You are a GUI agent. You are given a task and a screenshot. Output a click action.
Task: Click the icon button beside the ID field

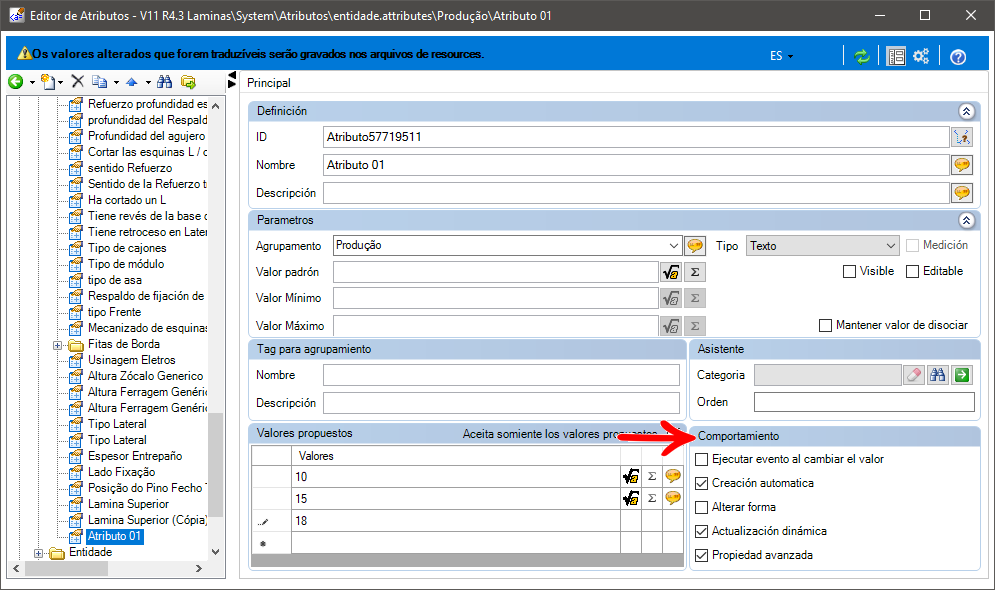(x=962, y=137)
